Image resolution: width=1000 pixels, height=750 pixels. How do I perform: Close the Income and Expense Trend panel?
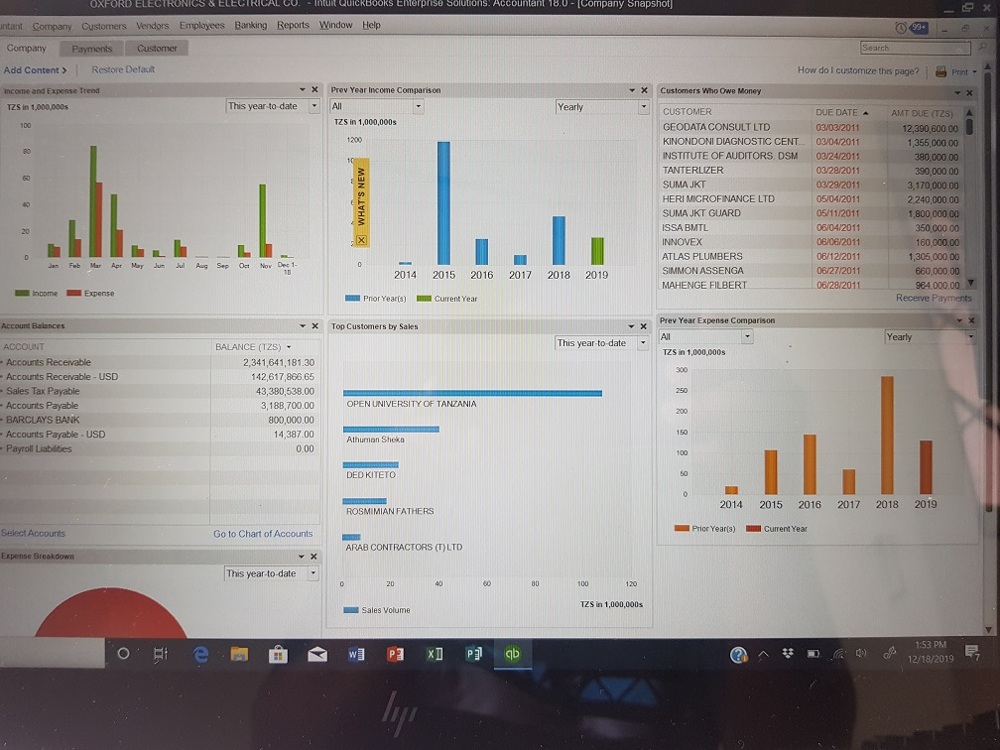pyautogui.click(x=314, y=90)
